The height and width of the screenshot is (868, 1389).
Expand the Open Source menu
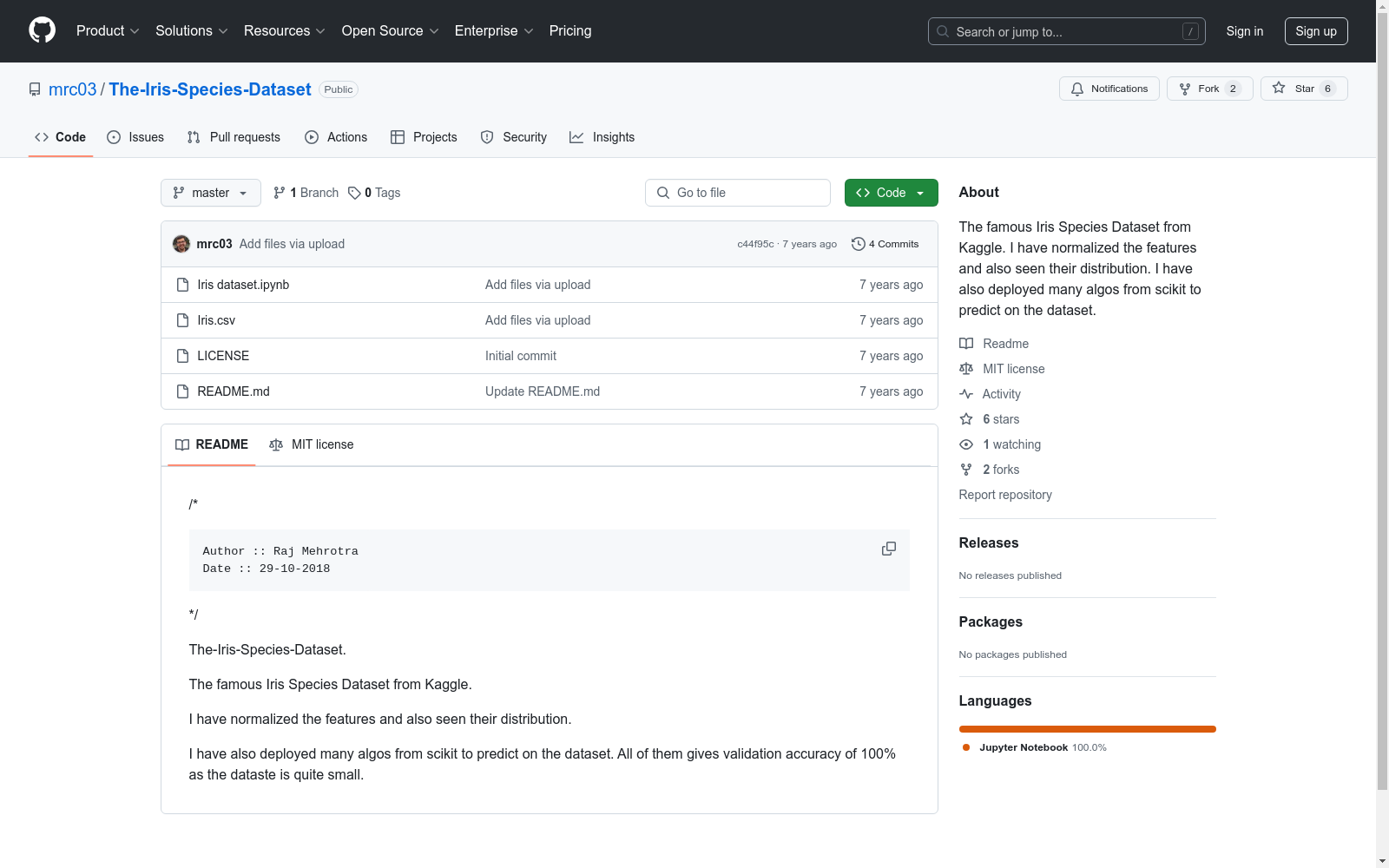pos(391,30)
